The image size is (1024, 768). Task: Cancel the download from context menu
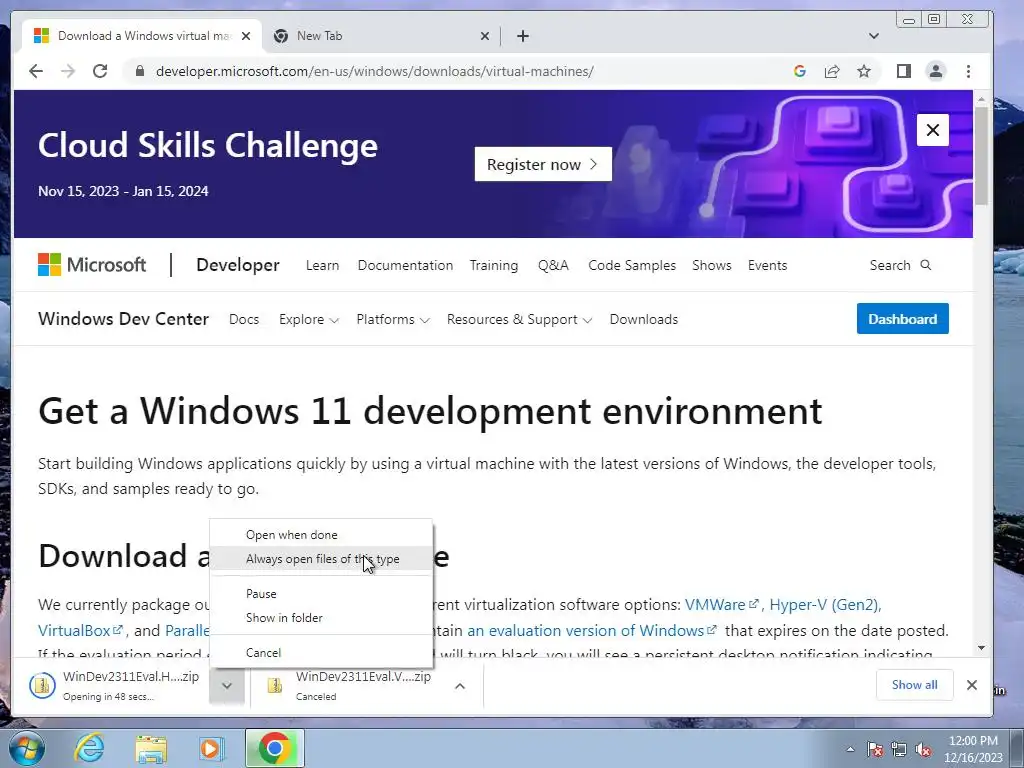pyautogui.click(x=321, y=652)
